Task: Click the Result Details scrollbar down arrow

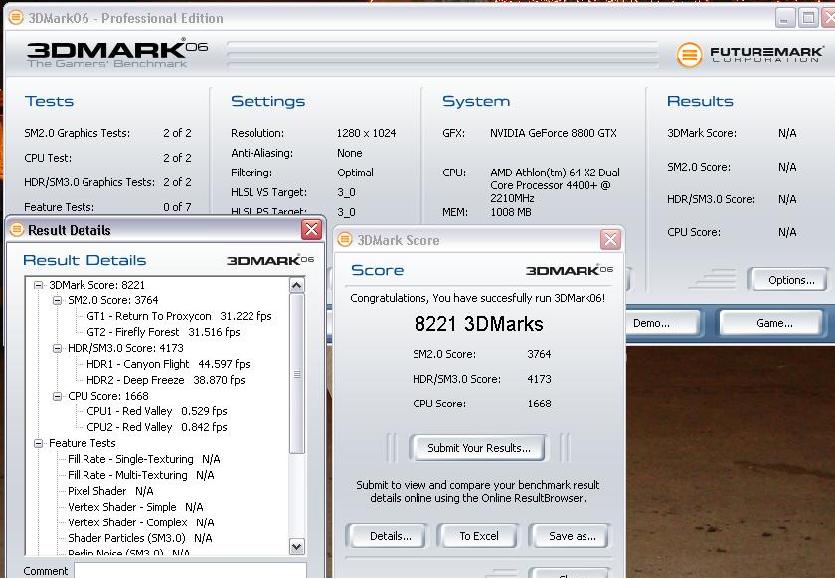Action: coord(297,546)
